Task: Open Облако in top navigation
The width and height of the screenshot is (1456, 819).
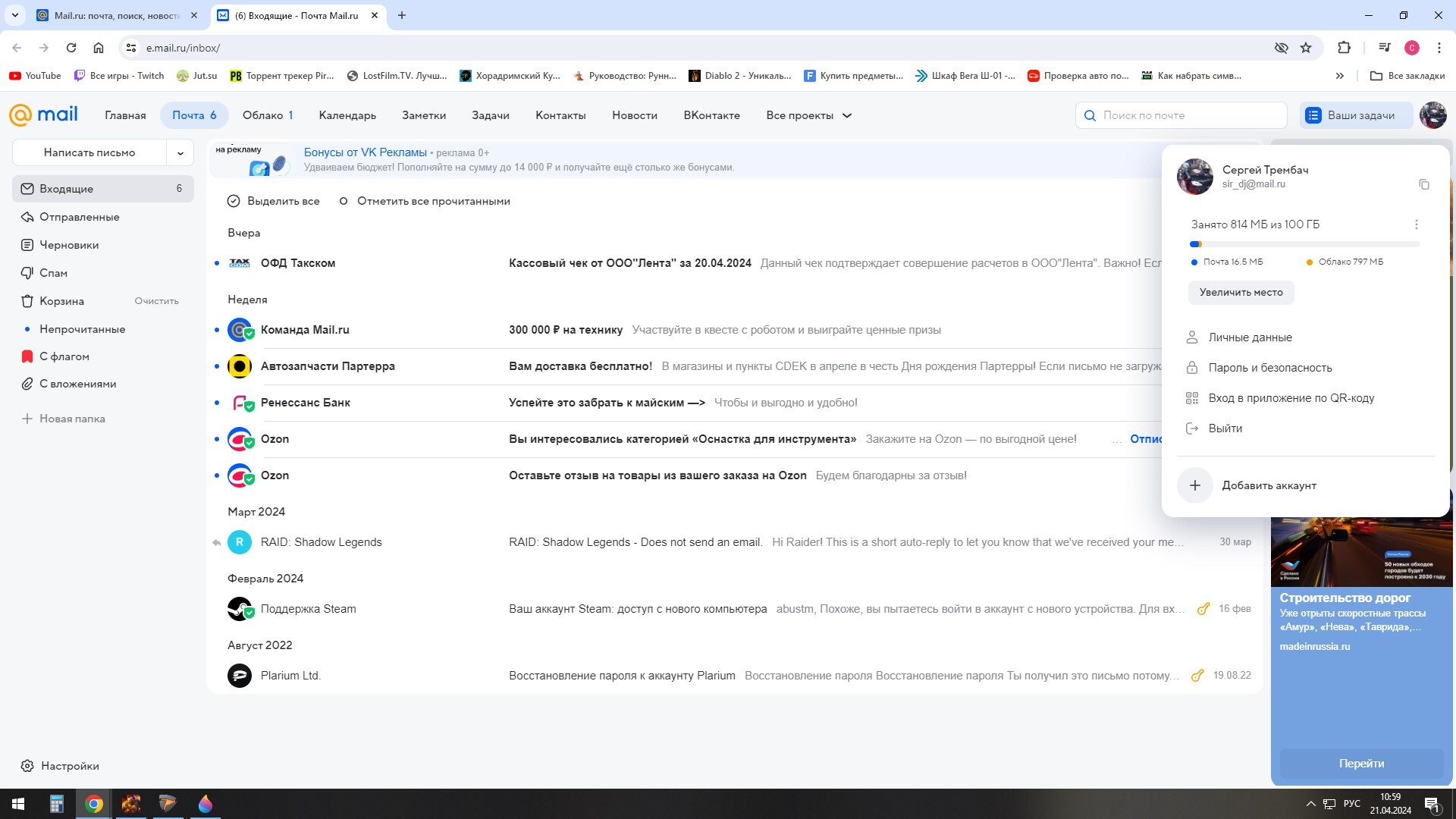Action: pyautogui.click(x=268, y=115)
